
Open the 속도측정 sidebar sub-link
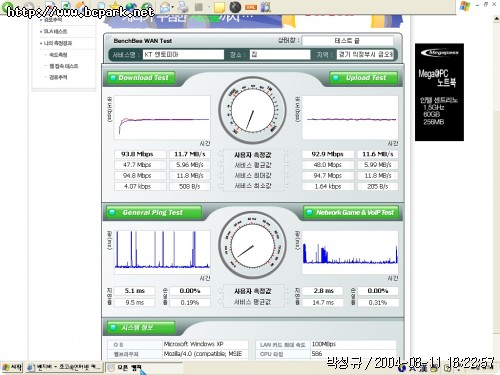click(x=58, y=55)
